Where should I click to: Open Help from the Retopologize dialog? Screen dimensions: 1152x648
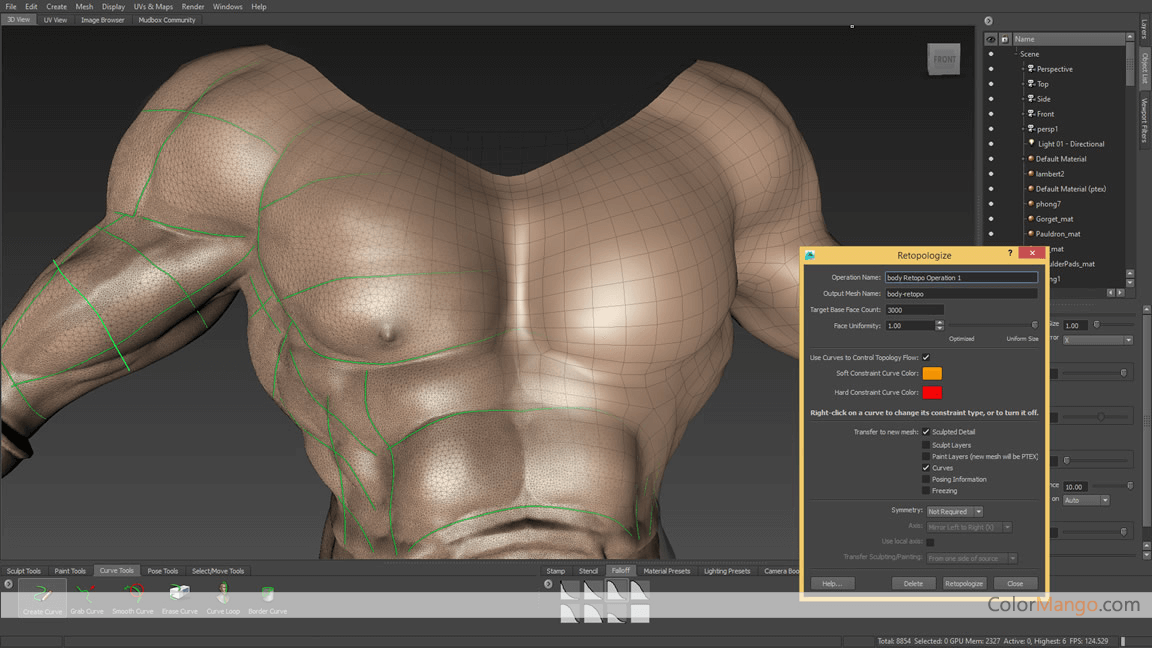pos(833,583)
